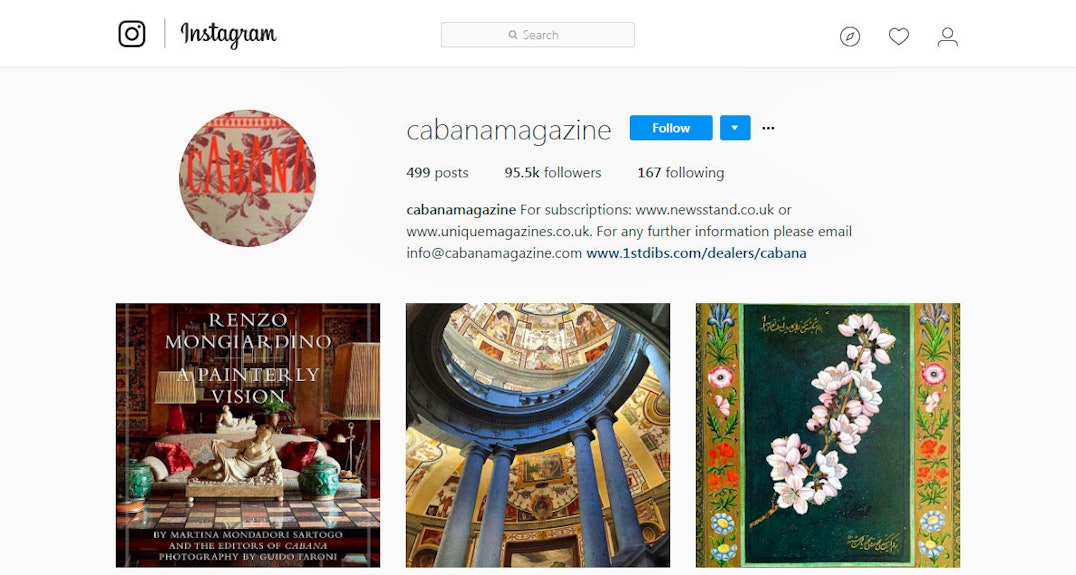Click the bold cabanamagazine name in bio
The height and width of the screenshot is (575, 1076).
(461, 209)
